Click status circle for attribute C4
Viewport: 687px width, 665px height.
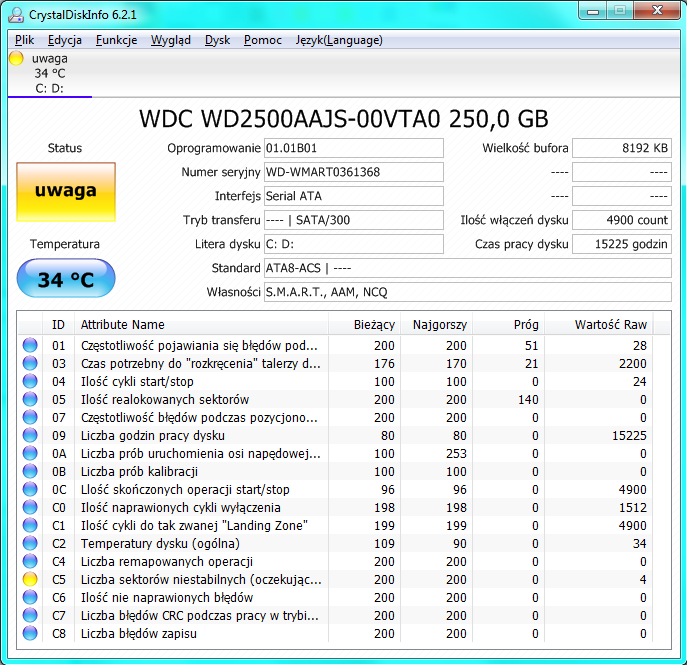click(x=30, y=561)
